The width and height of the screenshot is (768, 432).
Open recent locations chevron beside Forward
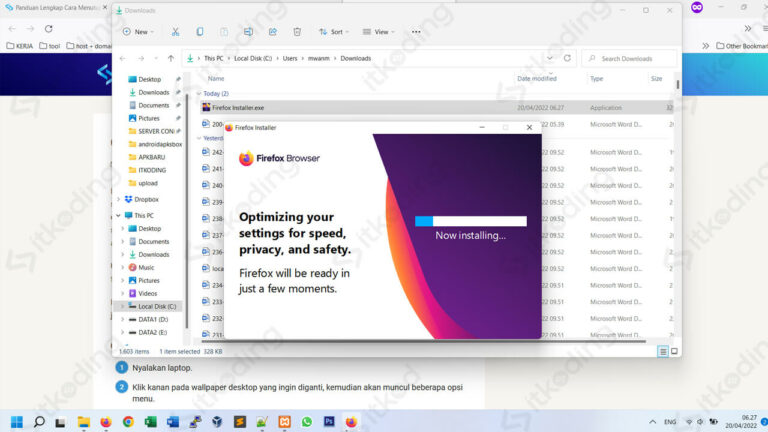[x=156, y=58]
